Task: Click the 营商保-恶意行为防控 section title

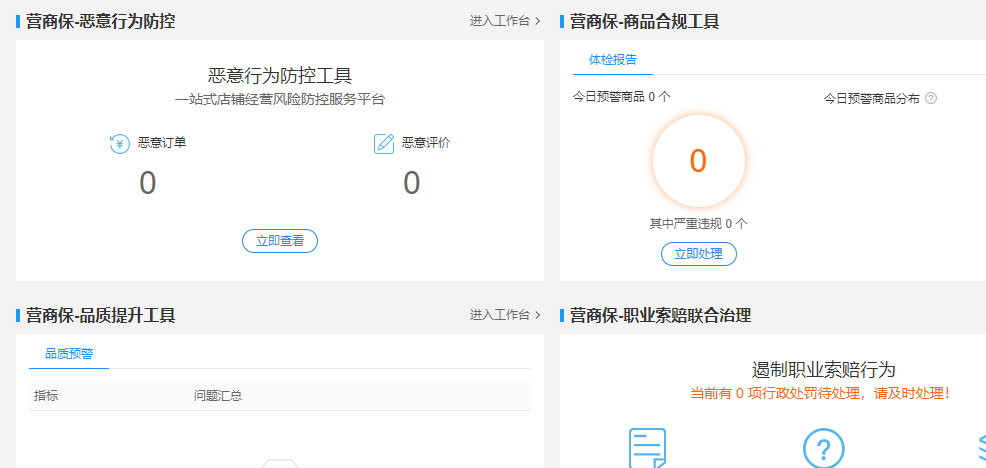Action: coord(100,21)
